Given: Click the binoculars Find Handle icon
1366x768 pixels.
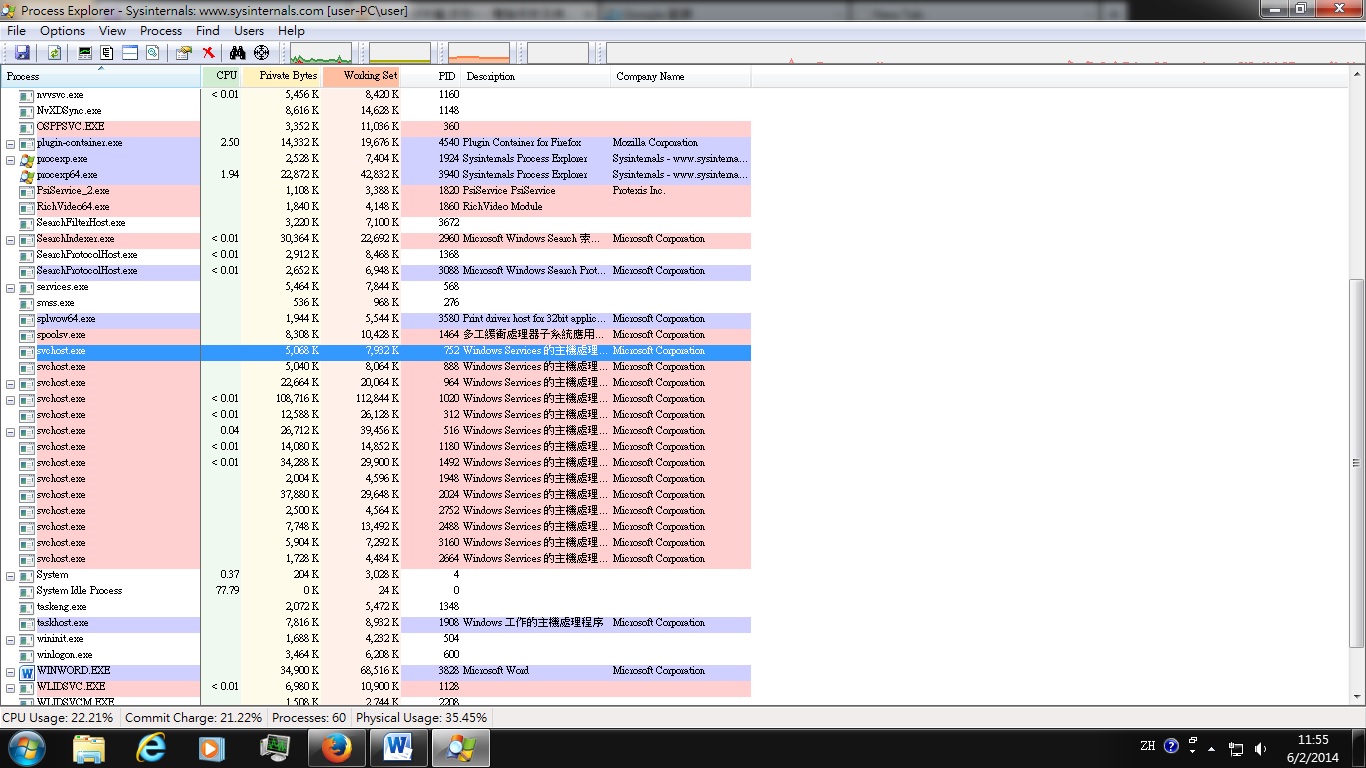Looking at the screenshot, I should pyautogui.click(x=238, y=53).
